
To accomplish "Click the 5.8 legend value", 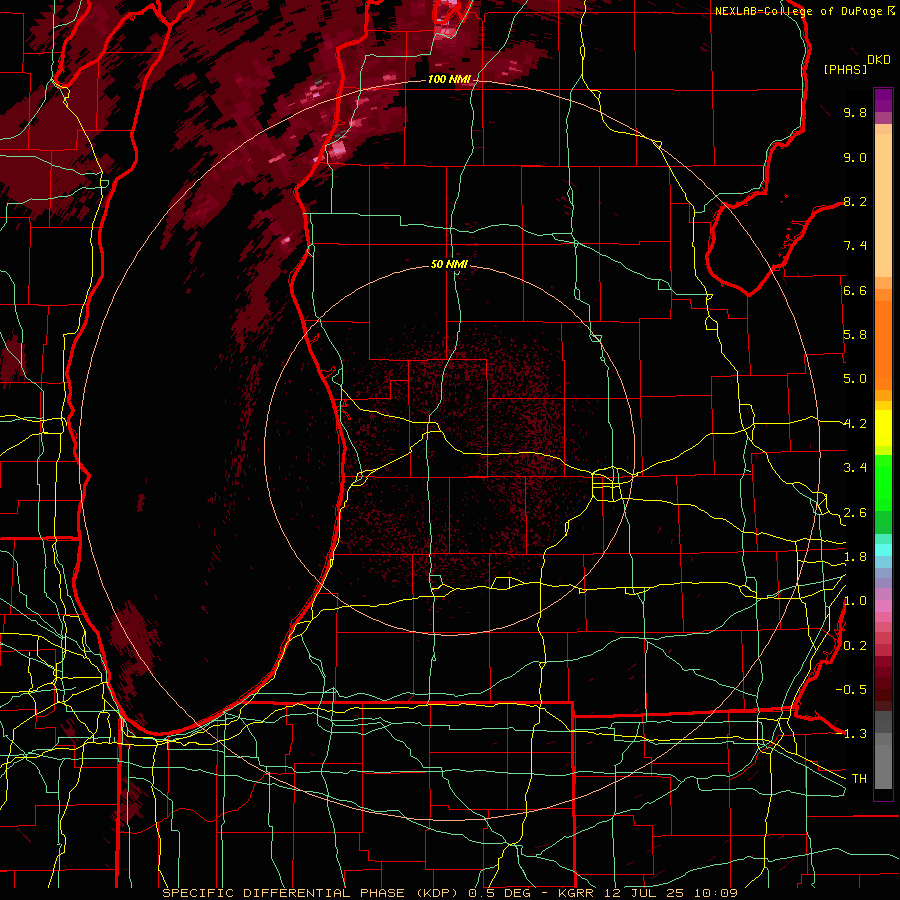I will 855,335.
